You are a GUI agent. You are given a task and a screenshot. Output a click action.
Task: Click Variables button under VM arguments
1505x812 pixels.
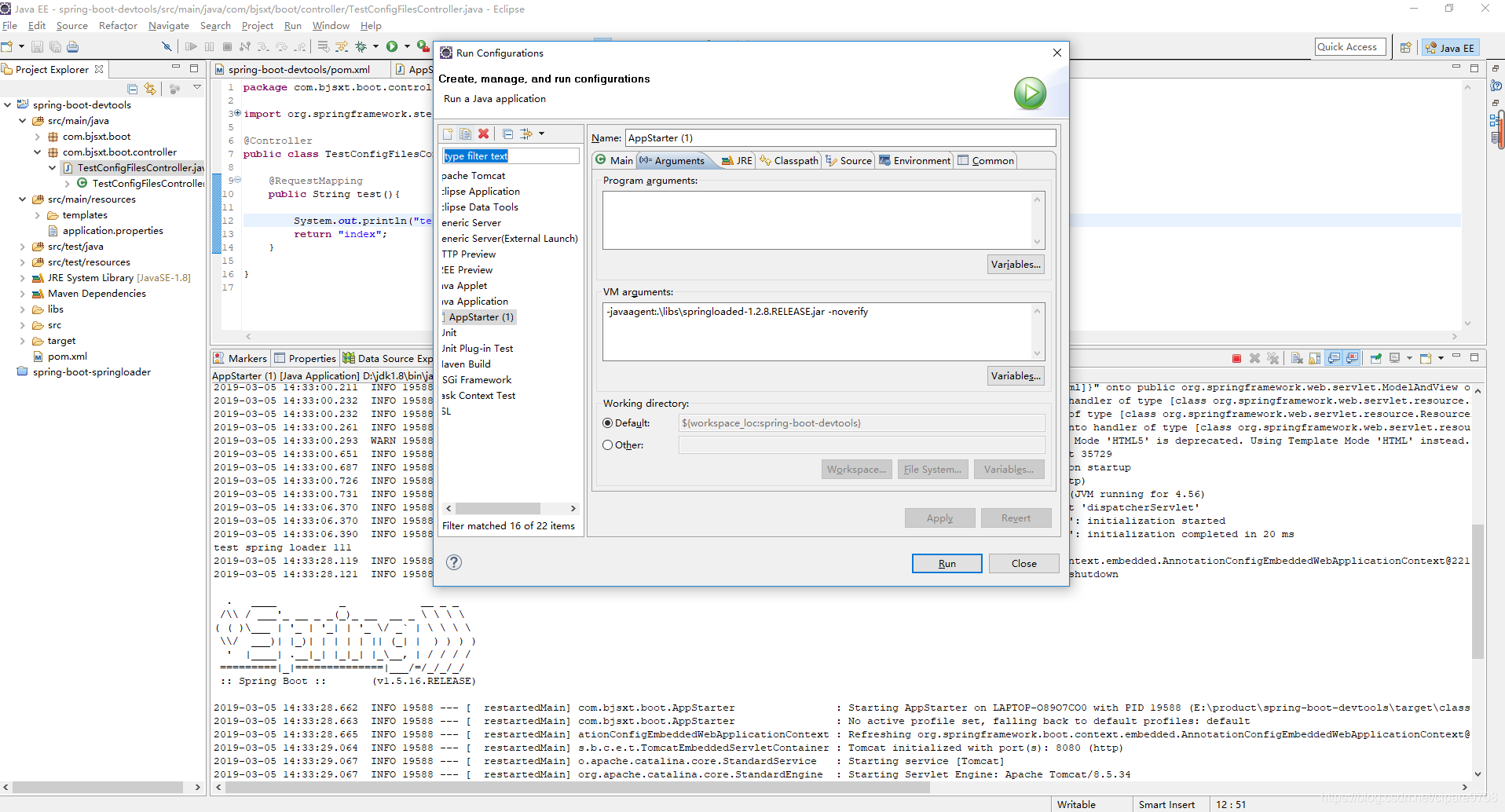click(1016, 375)
